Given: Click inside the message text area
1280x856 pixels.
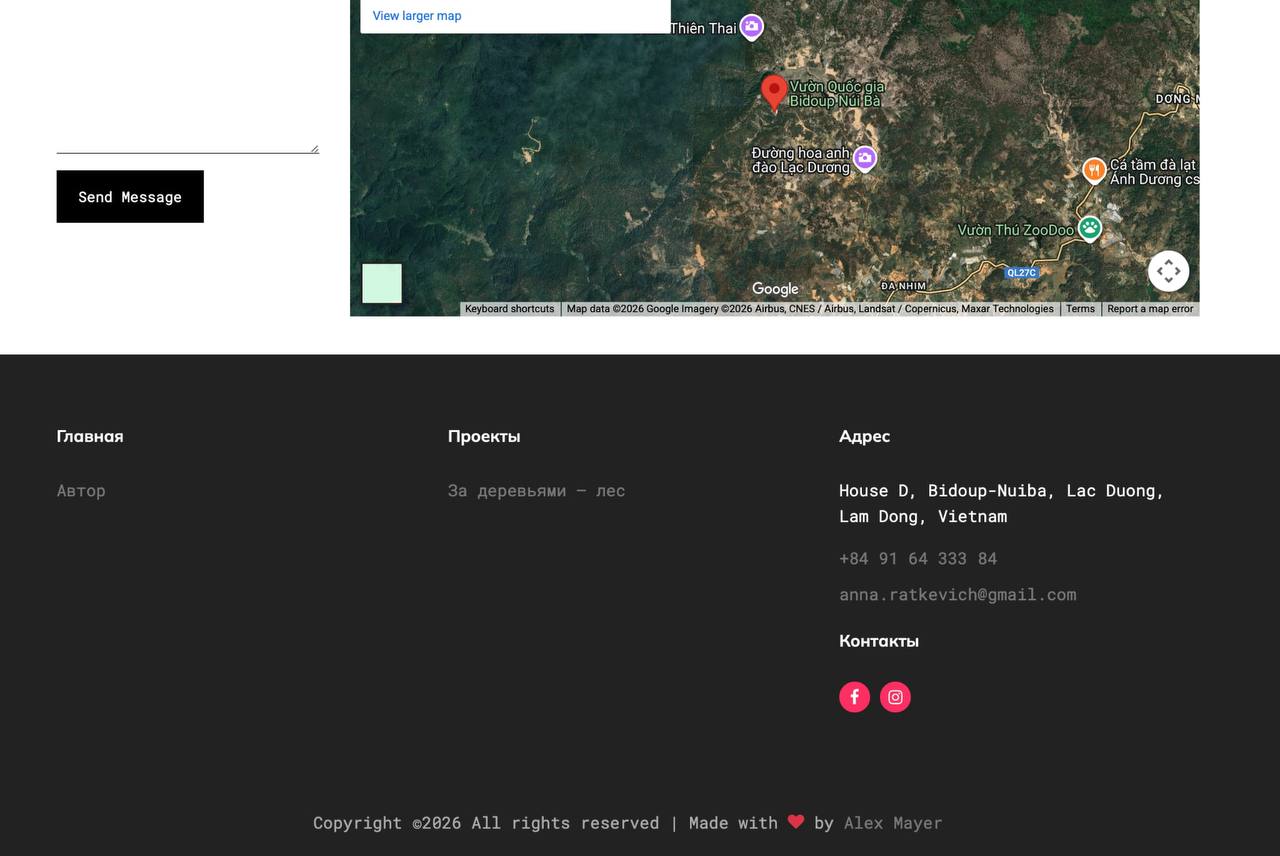Looking at the screenshot, I should tap(188, 75).
